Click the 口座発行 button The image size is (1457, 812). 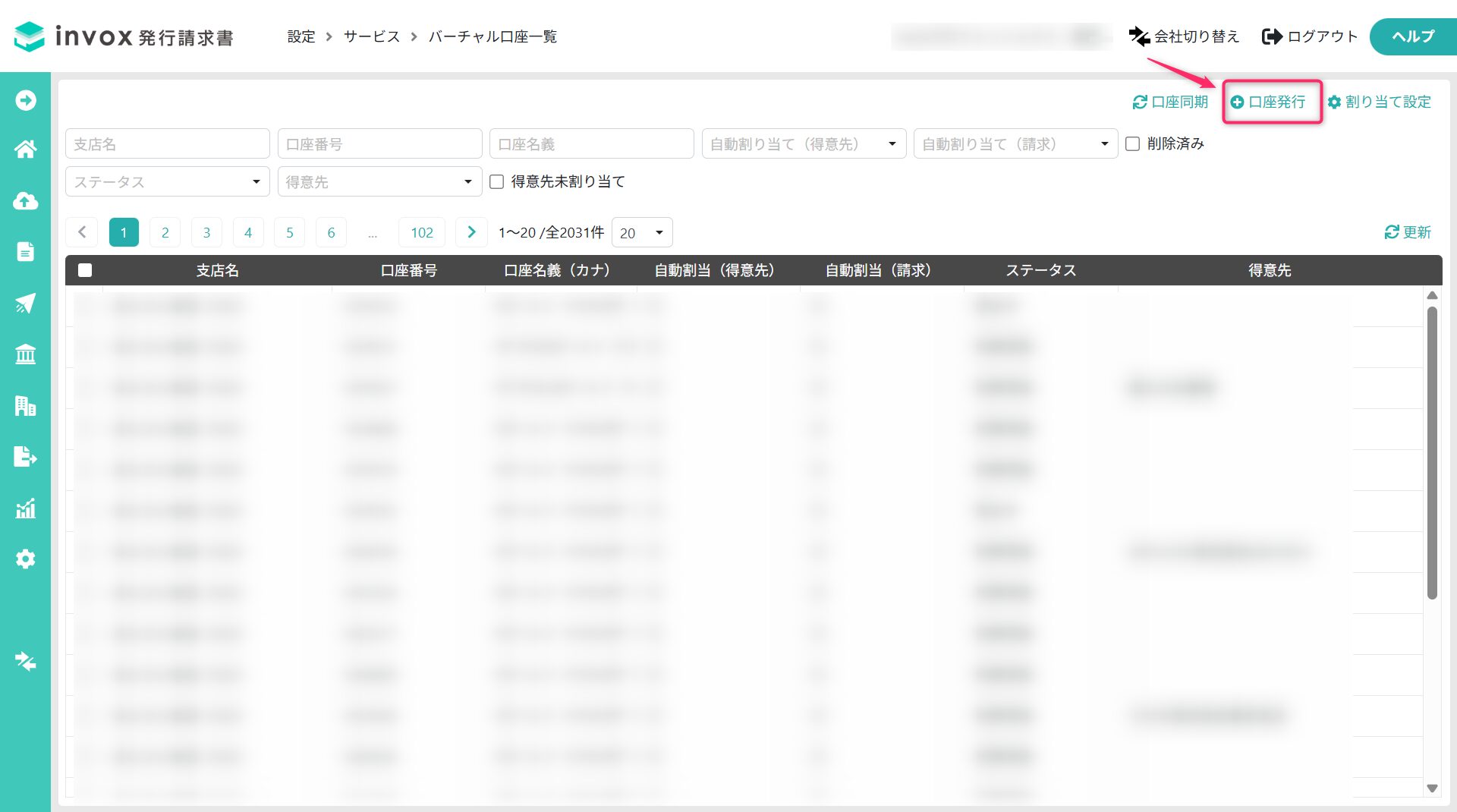point(1271,102)
